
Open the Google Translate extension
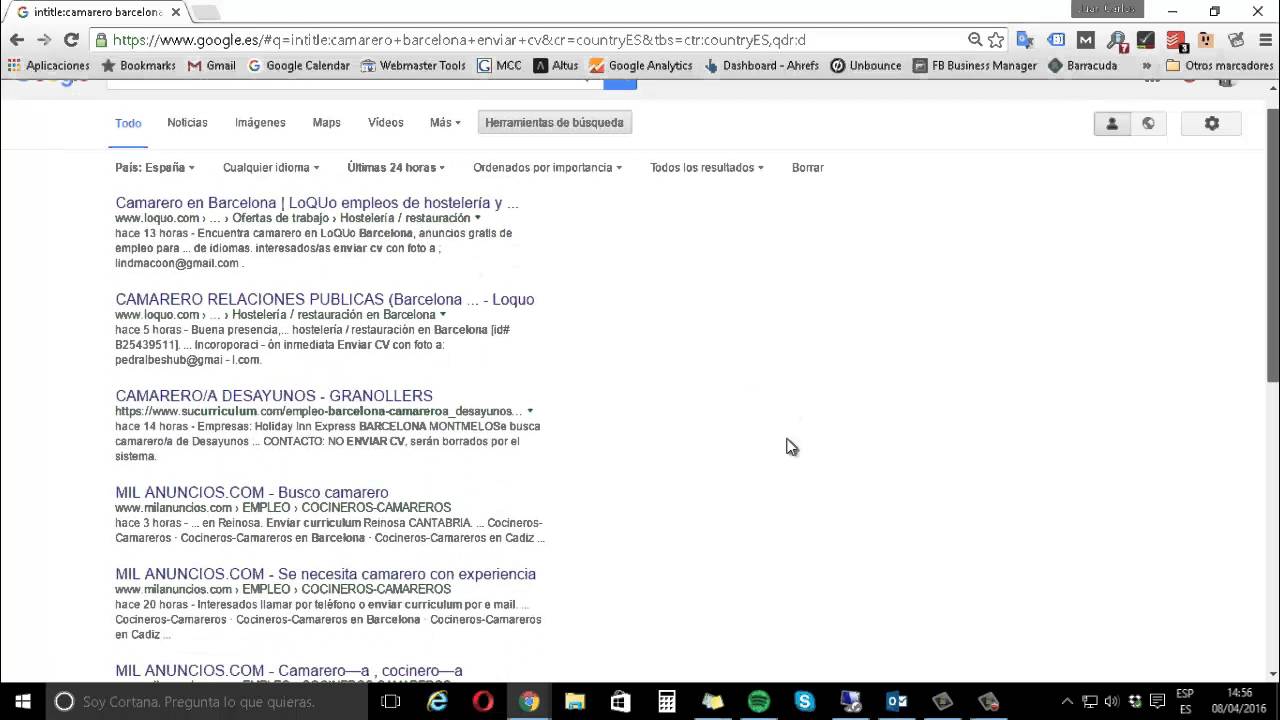1025,40
